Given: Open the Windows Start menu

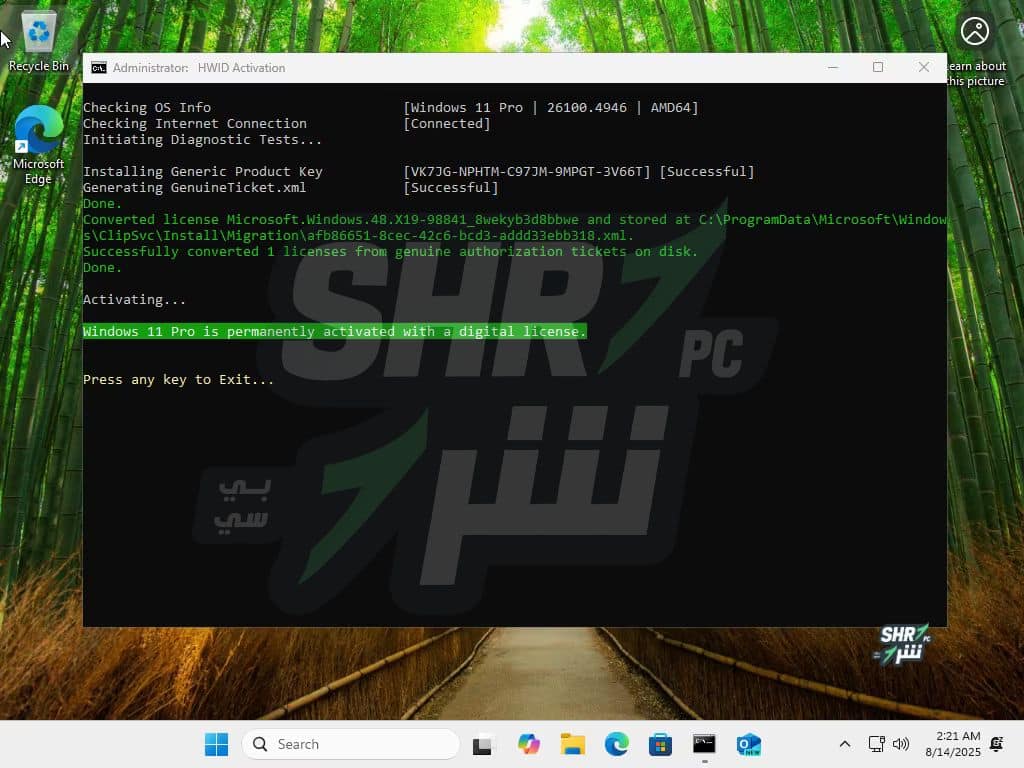Looking at the screenshot, I should [216, 744].
